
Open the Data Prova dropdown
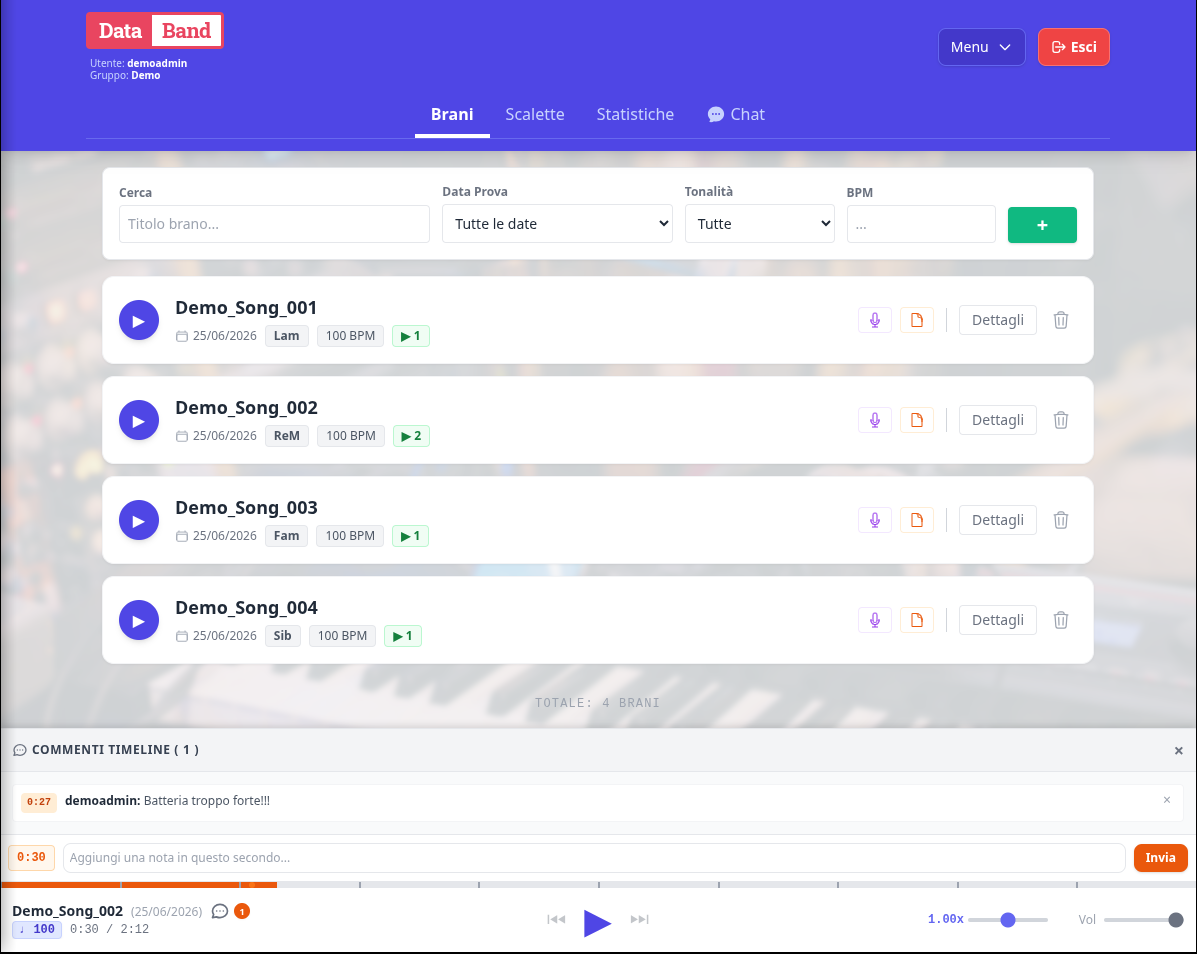click(557, 224)
